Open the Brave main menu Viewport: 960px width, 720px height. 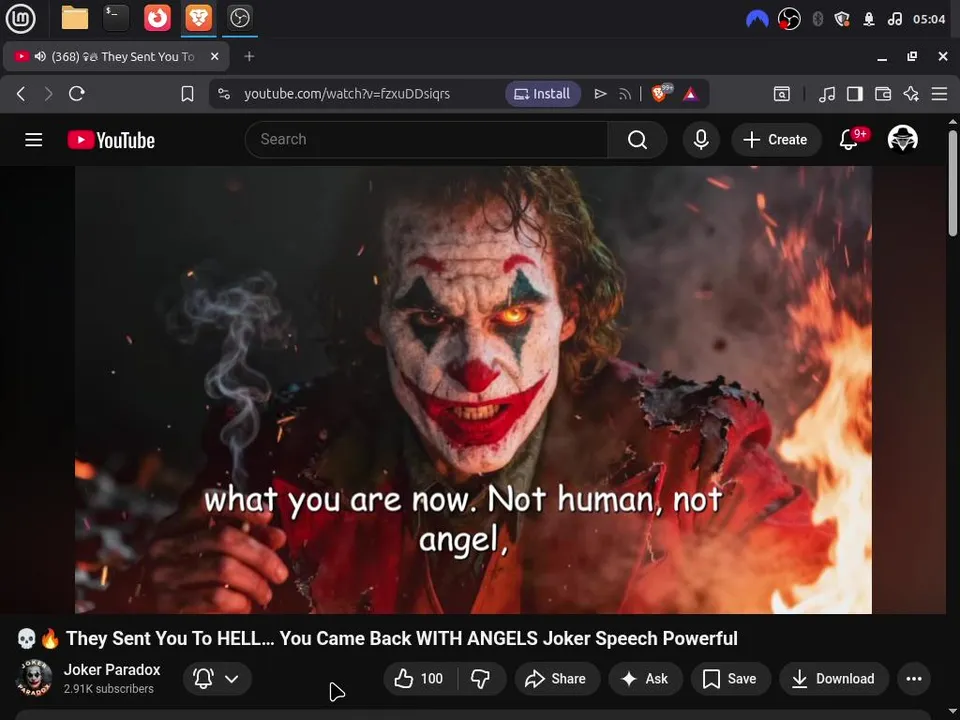(x=939, y=94)
